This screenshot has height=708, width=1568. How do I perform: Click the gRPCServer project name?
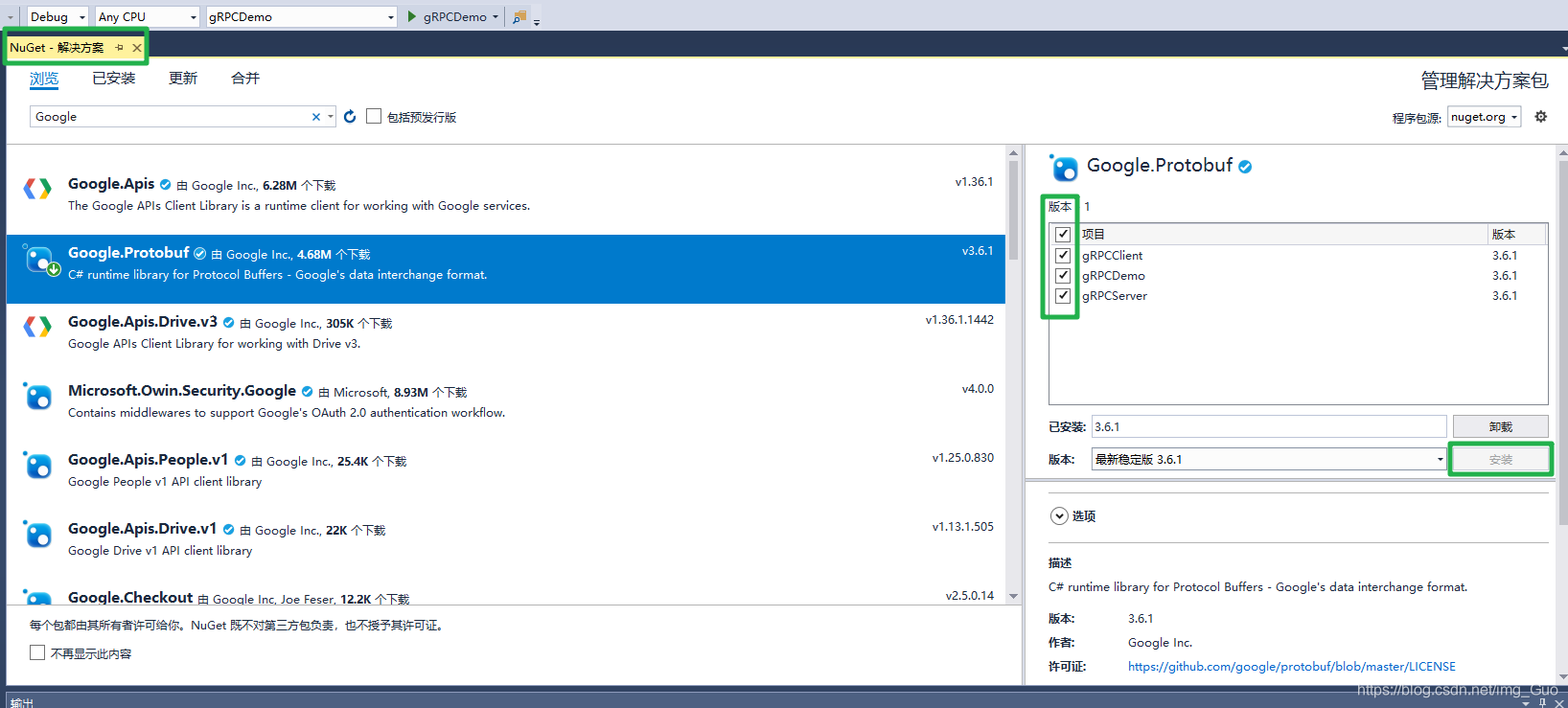pyautogui.click(x=1115, y=295)
